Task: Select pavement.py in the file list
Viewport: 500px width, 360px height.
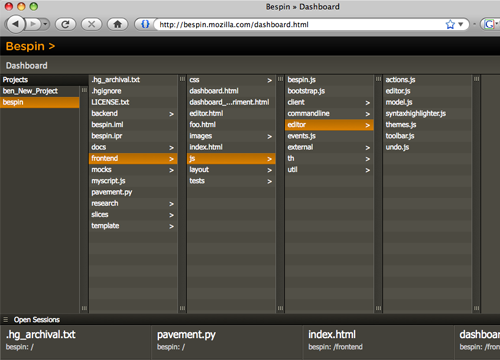Action: click(x=133, y=192)
